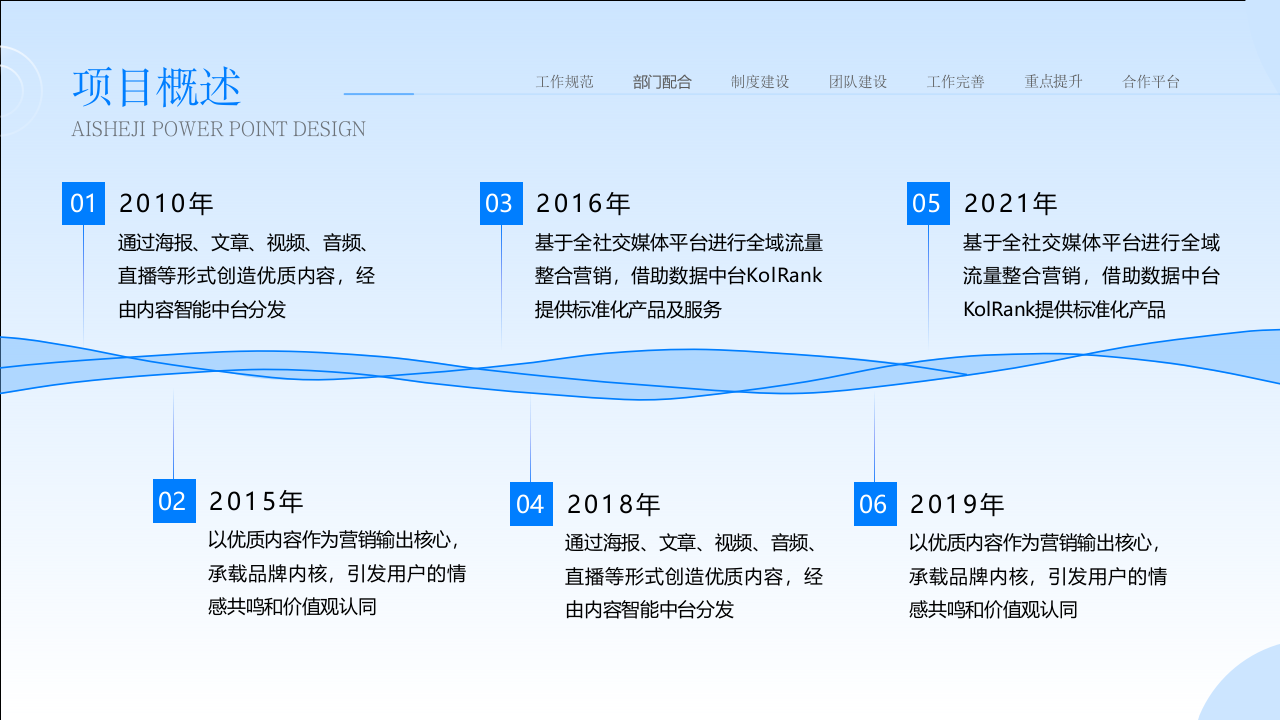Image resolution: width=1280 pixels, height=720 pixels.
Task: Select the 重点提升 heading
Action: click(x=1052, y=82)
